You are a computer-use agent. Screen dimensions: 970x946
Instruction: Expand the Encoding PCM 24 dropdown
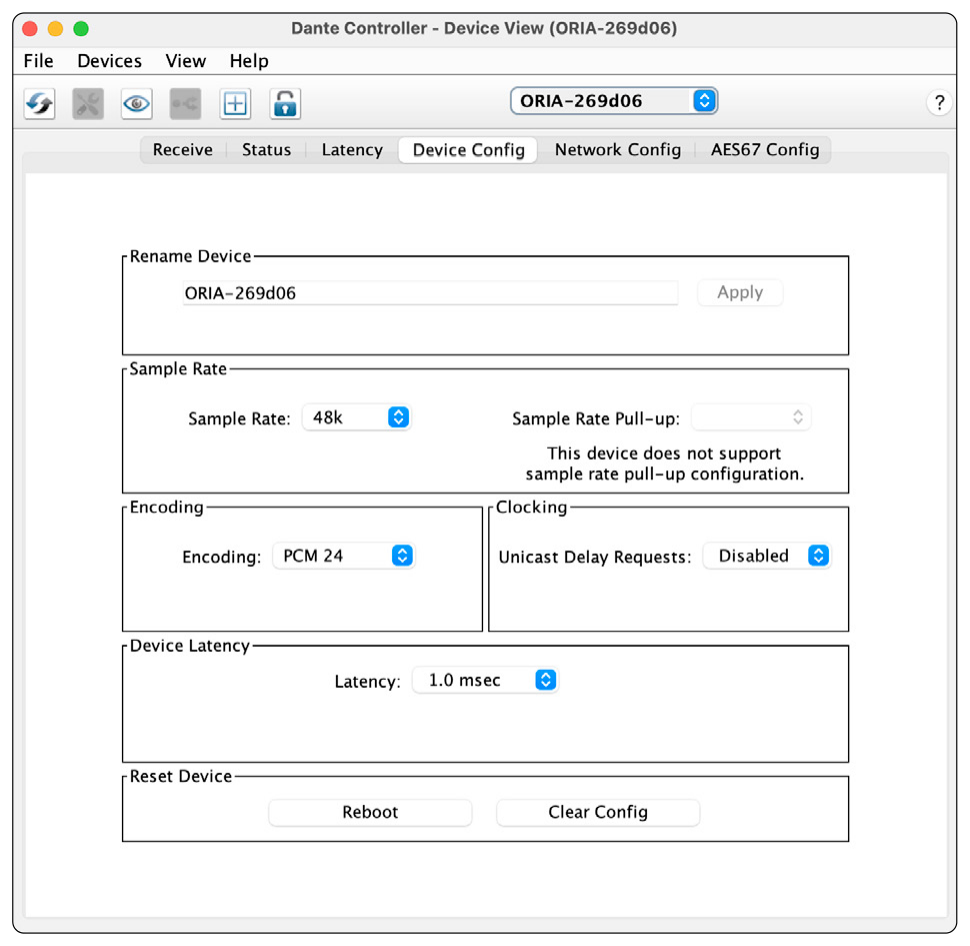(343, 556)
